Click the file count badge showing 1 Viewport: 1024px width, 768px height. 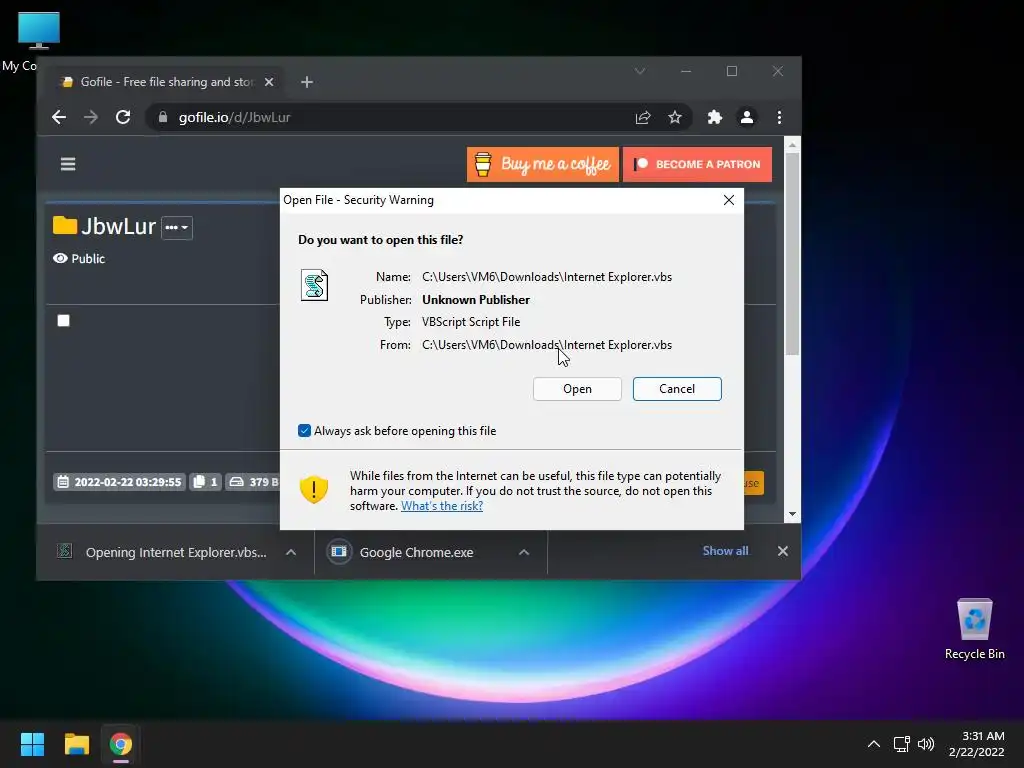point(205,482)
